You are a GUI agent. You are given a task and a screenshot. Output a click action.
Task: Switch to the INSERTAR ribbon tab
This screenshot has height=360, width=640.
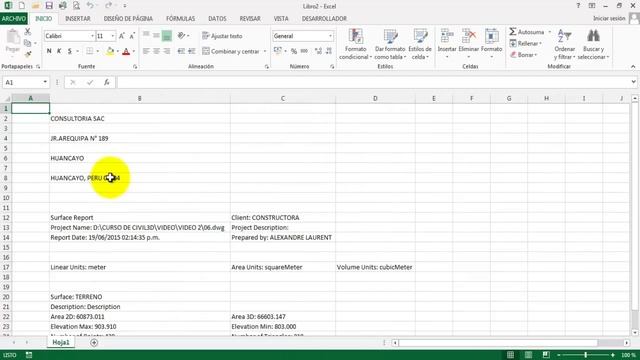tap(78, 19)
